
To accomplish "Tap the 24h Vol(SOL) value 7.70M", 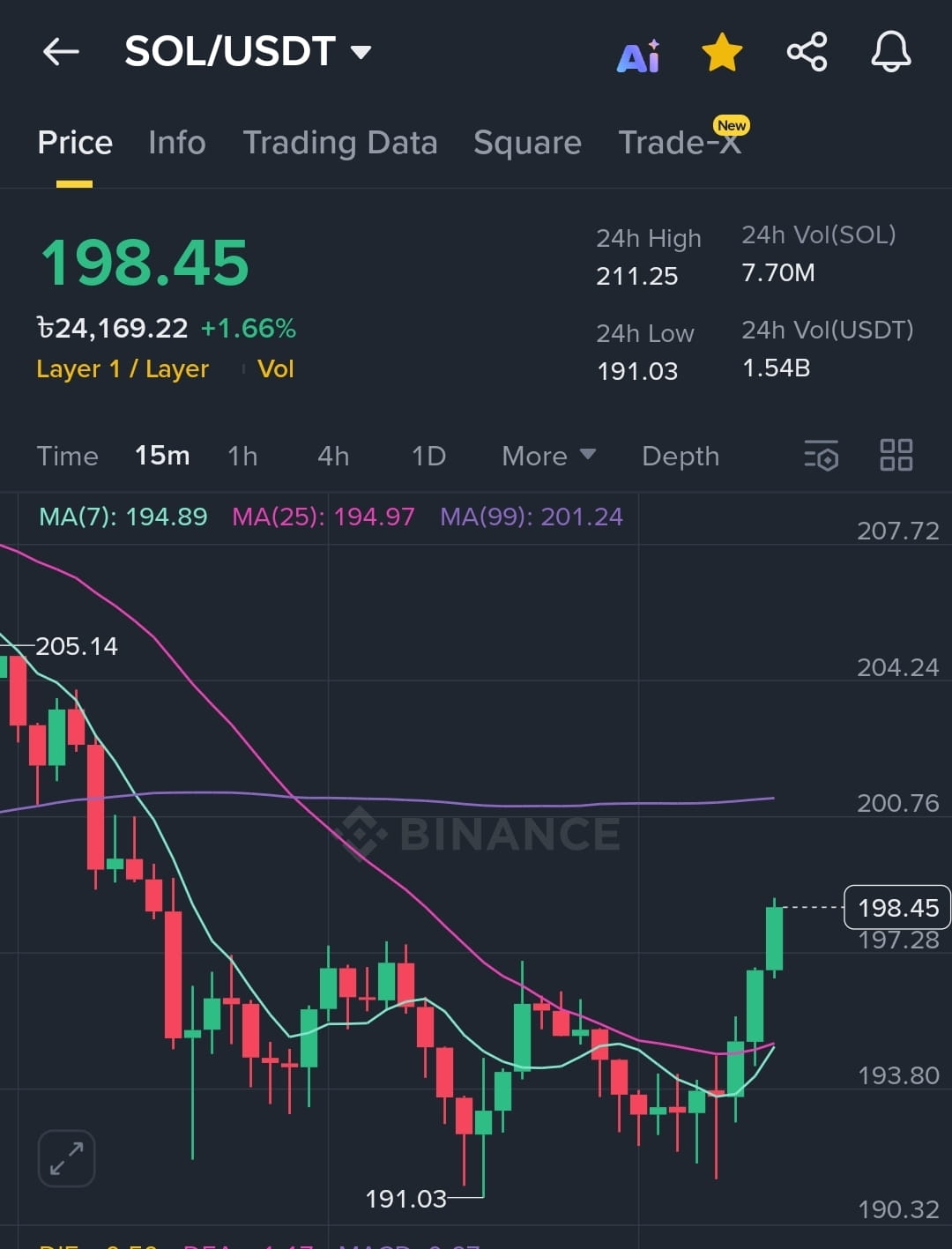I will point(778,272).
